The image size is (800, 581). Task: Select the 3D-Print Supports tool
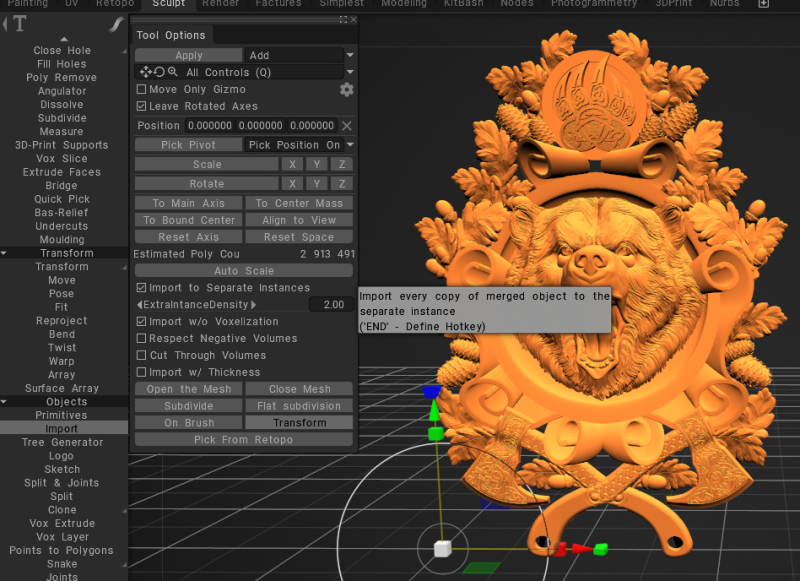click(62, 145)
